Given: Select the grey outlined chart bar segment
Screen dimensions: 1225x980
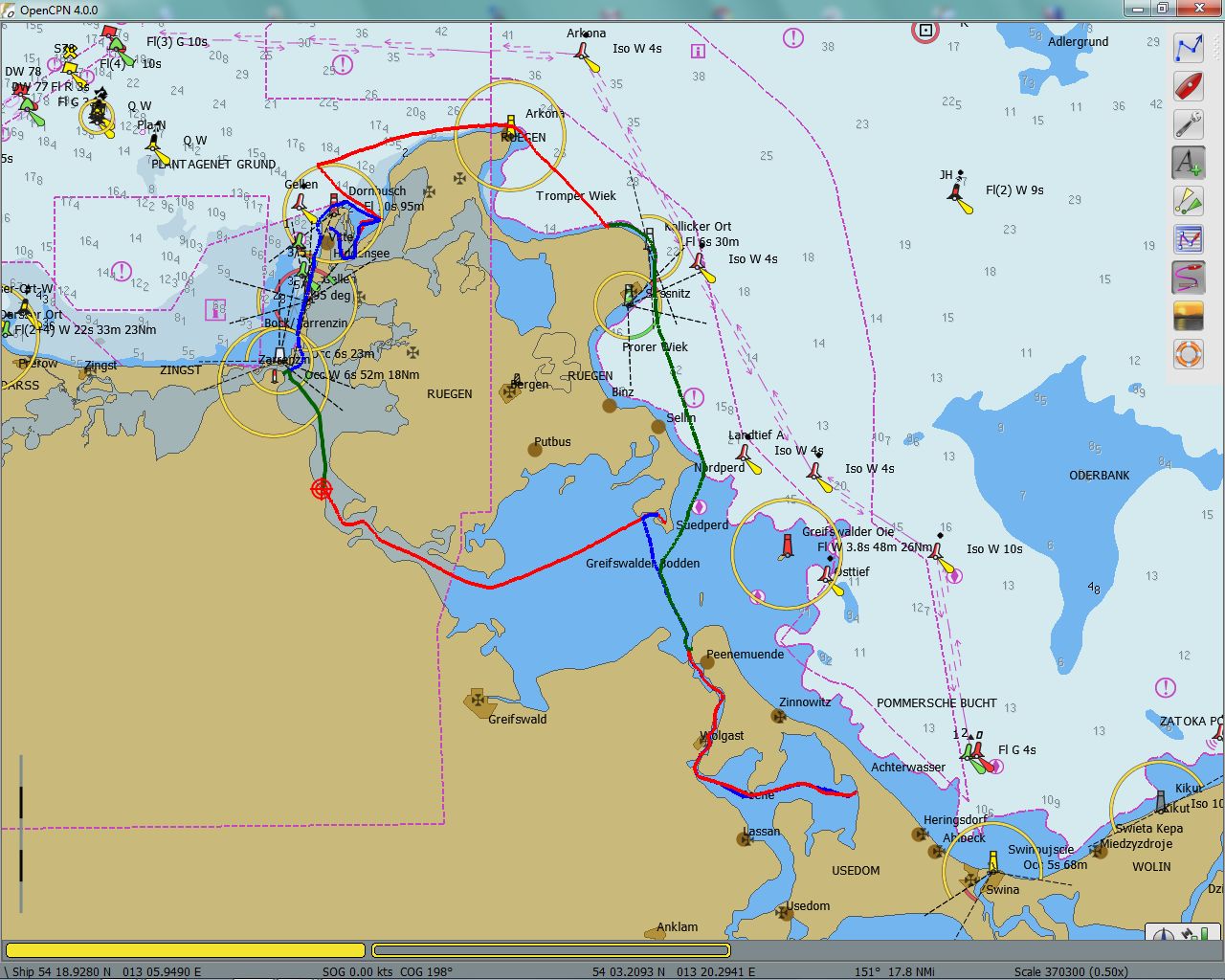Looking at the screenshot, I should pyautogui.click(x=550, y=950).
